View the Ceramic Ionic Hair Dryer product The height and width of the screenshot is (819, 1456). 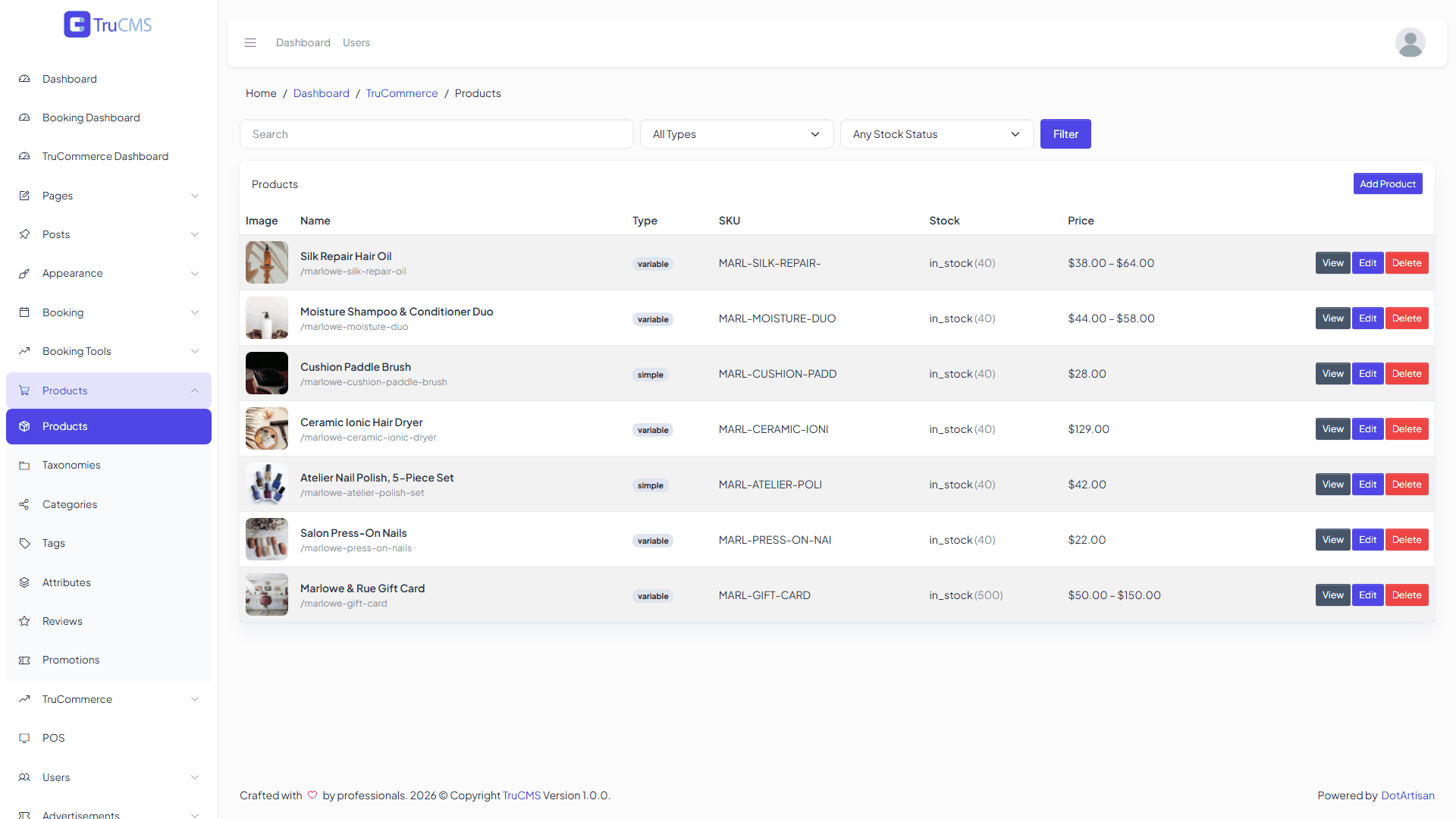(1332, 429)
